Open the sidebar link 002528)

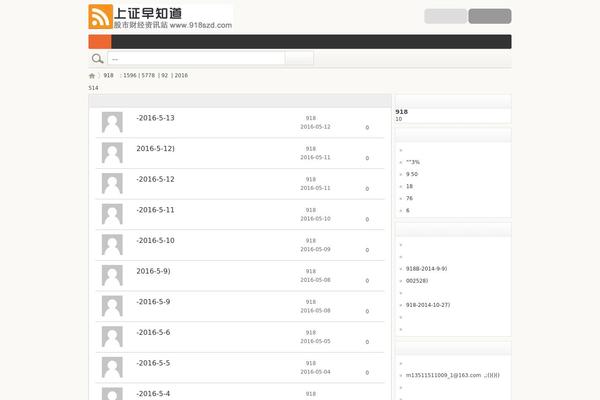coord(417,281)
